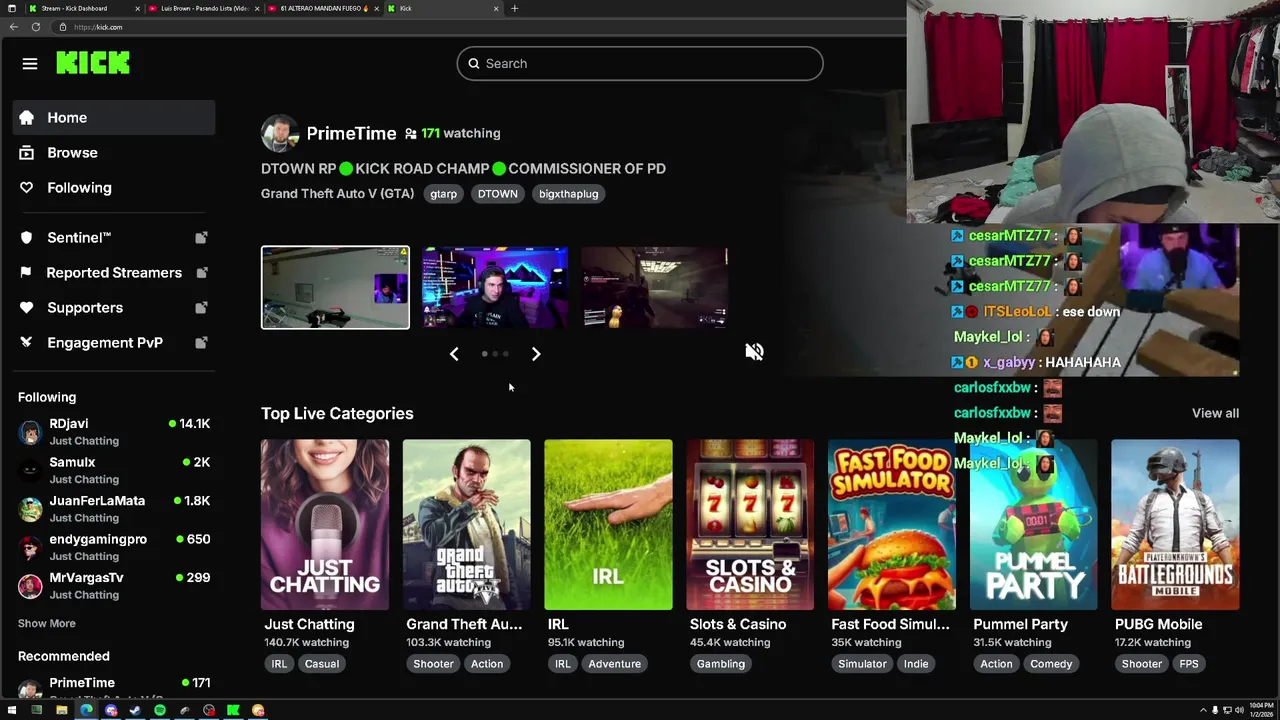Open Sentinel external link
The height and width of the screenshot is (720, 1280).
pos(114,238)
